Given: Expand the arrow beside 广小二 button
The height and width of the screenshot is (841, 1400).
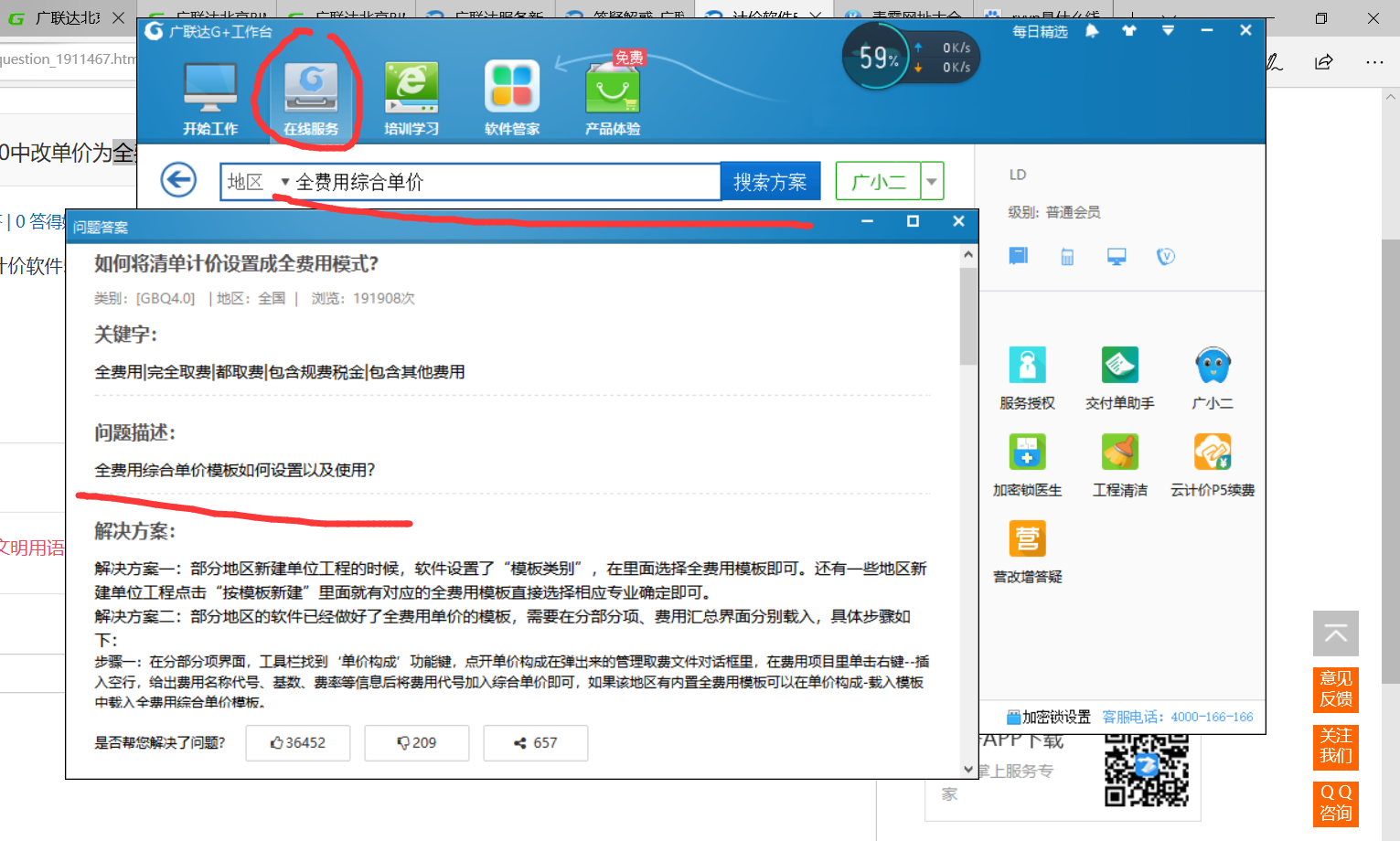Looking at the screenshot, I should (x=932, y=182).
